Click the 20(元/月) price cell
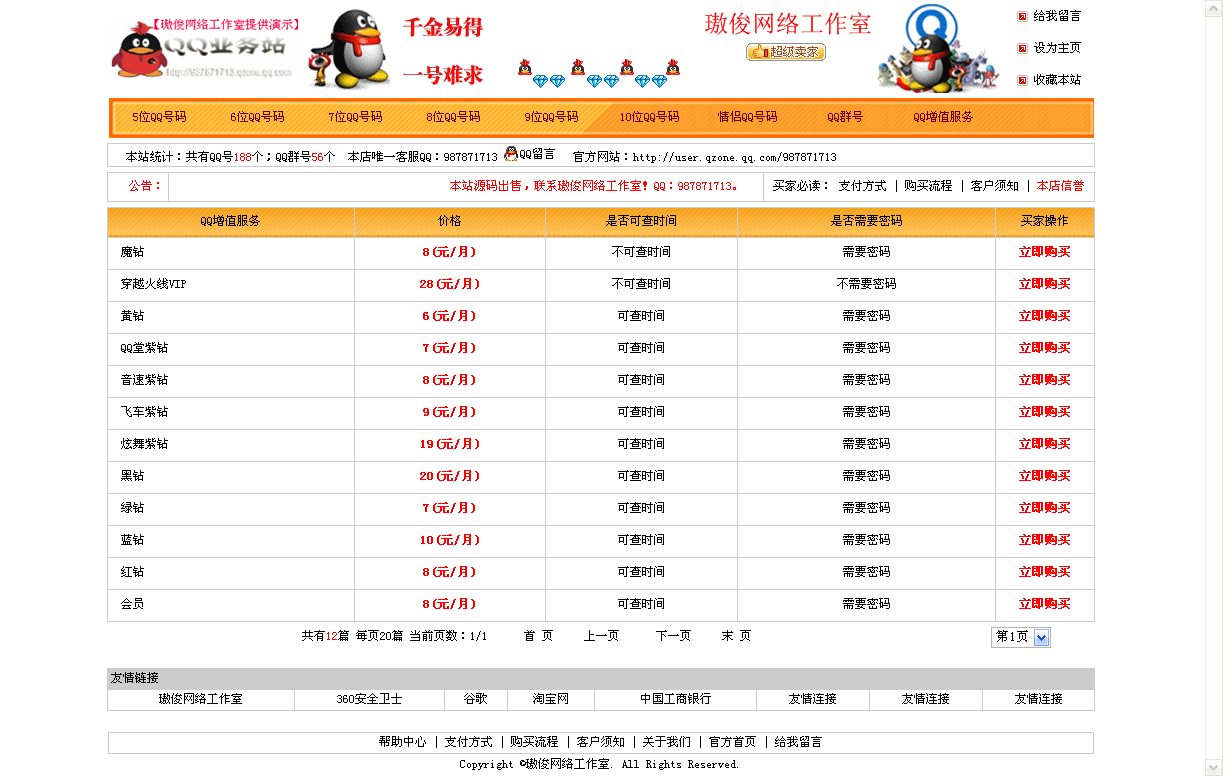1224x776 pixels. [450, 476]
